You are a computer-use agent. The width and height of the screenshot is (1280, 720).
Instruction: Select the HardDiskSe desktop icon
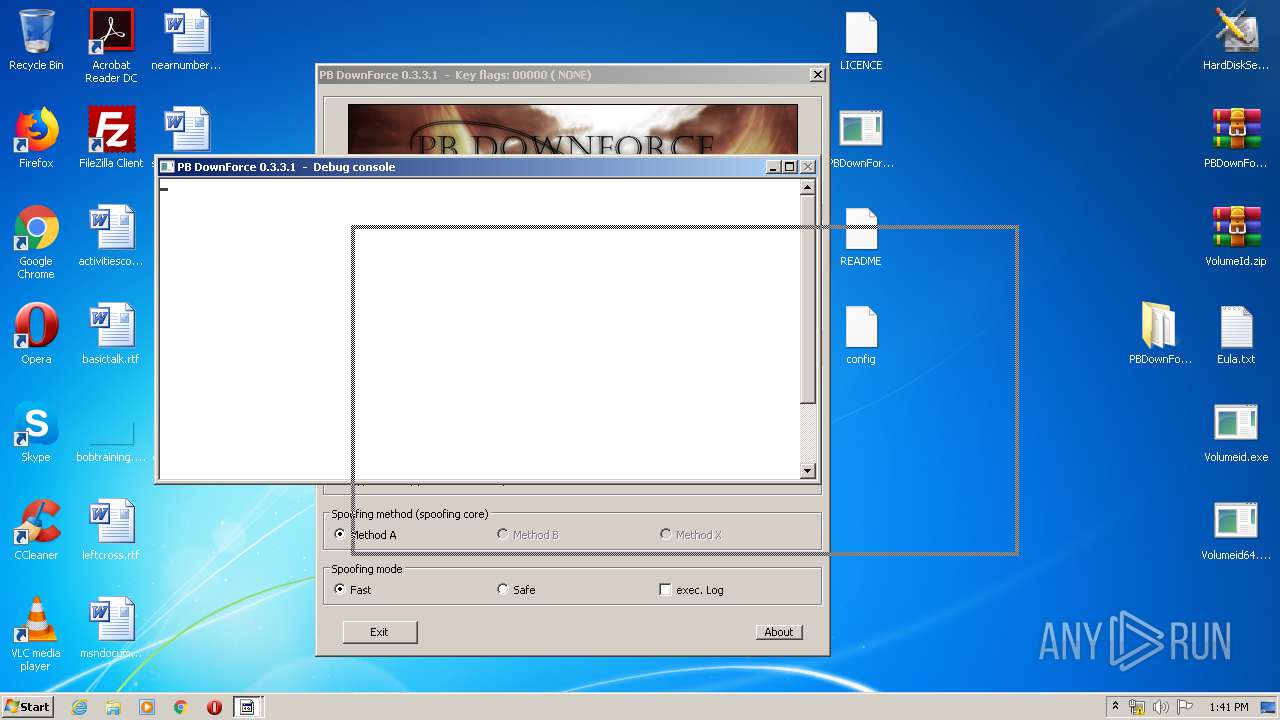tap(1236, 40)
